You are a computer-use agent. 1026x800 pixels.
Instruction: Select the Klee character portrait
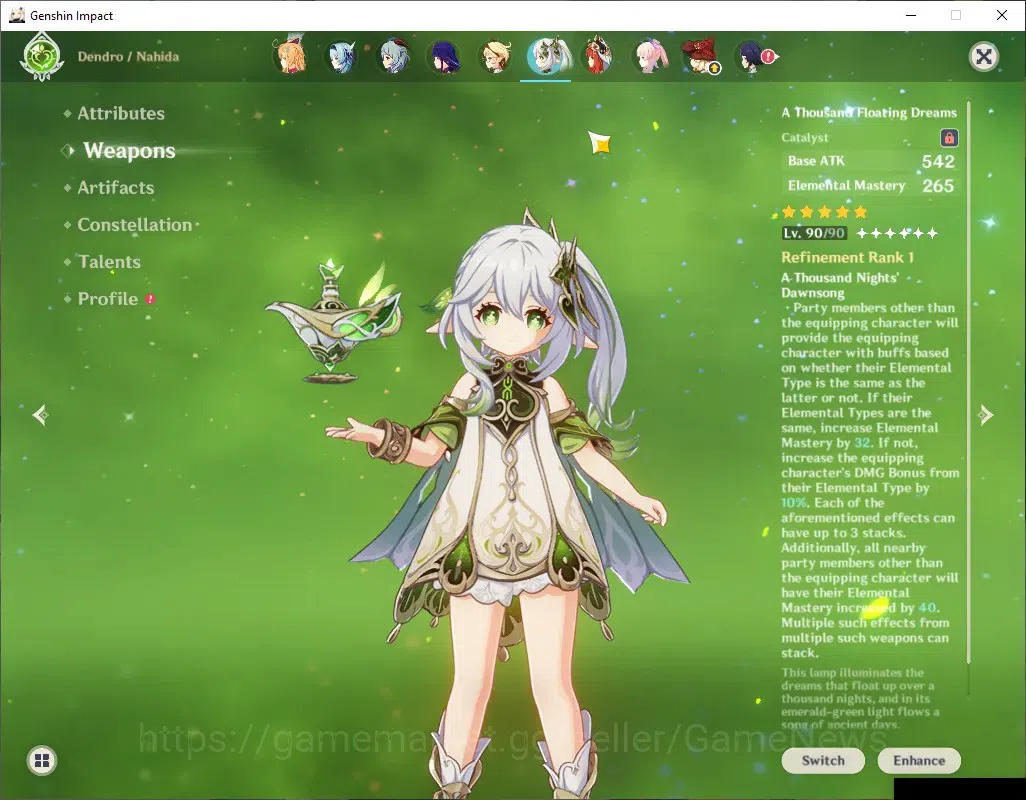pyautogui.click(x=699, y=56)
